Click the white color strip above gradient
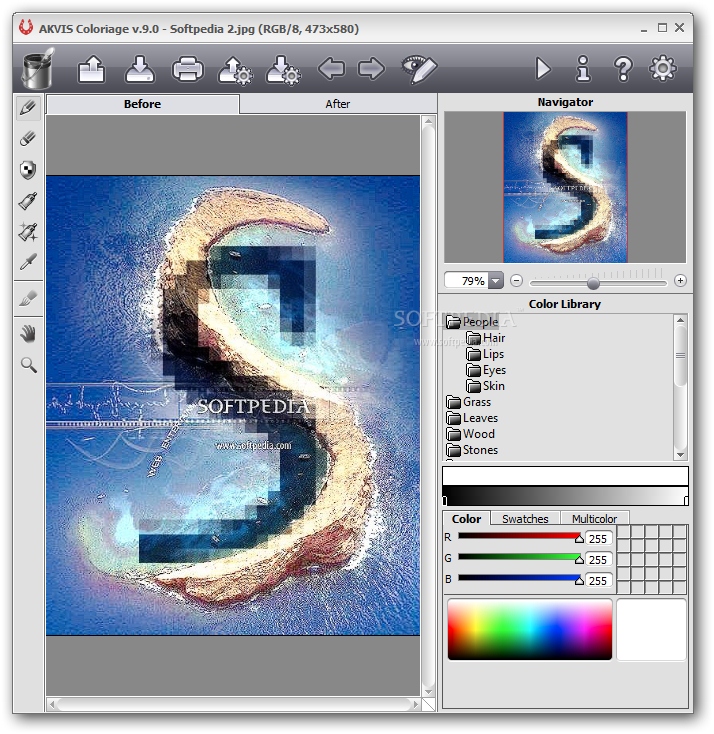 pos(565,476)
